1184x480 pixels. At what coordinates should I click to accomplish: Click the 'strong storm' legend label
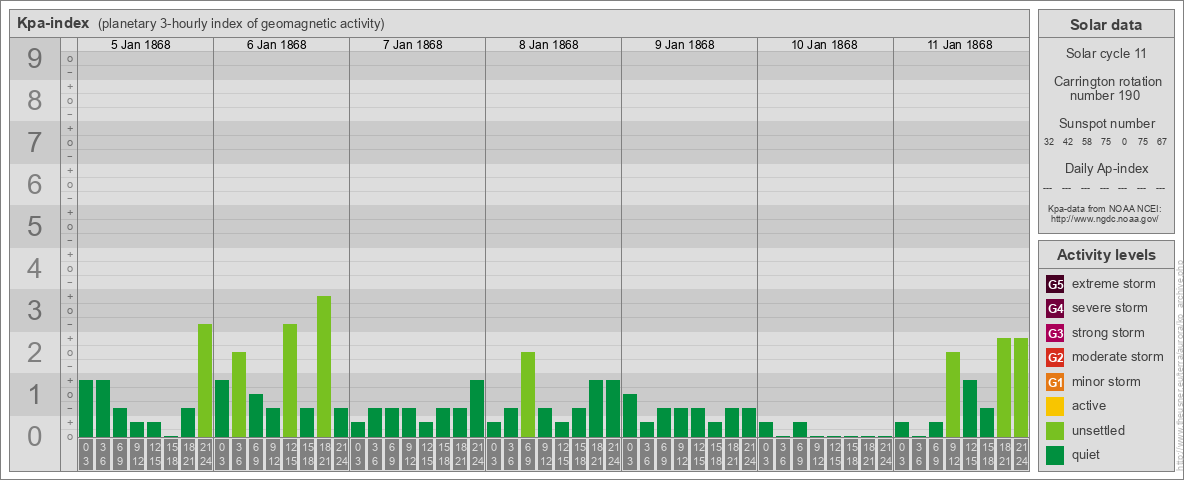coord(1108,333)
